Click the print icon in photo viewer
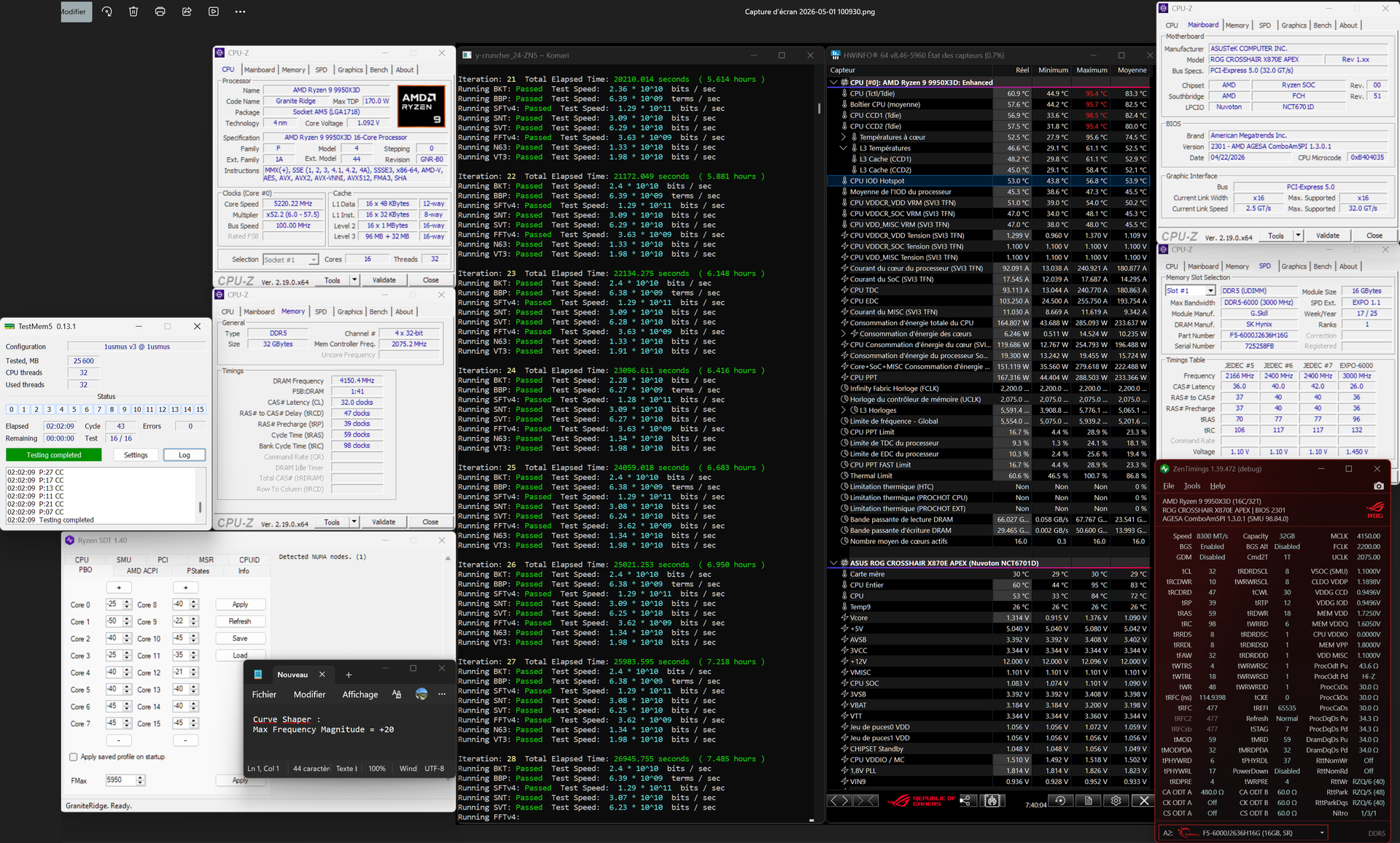1400x843 pixels. coord(160,12)
